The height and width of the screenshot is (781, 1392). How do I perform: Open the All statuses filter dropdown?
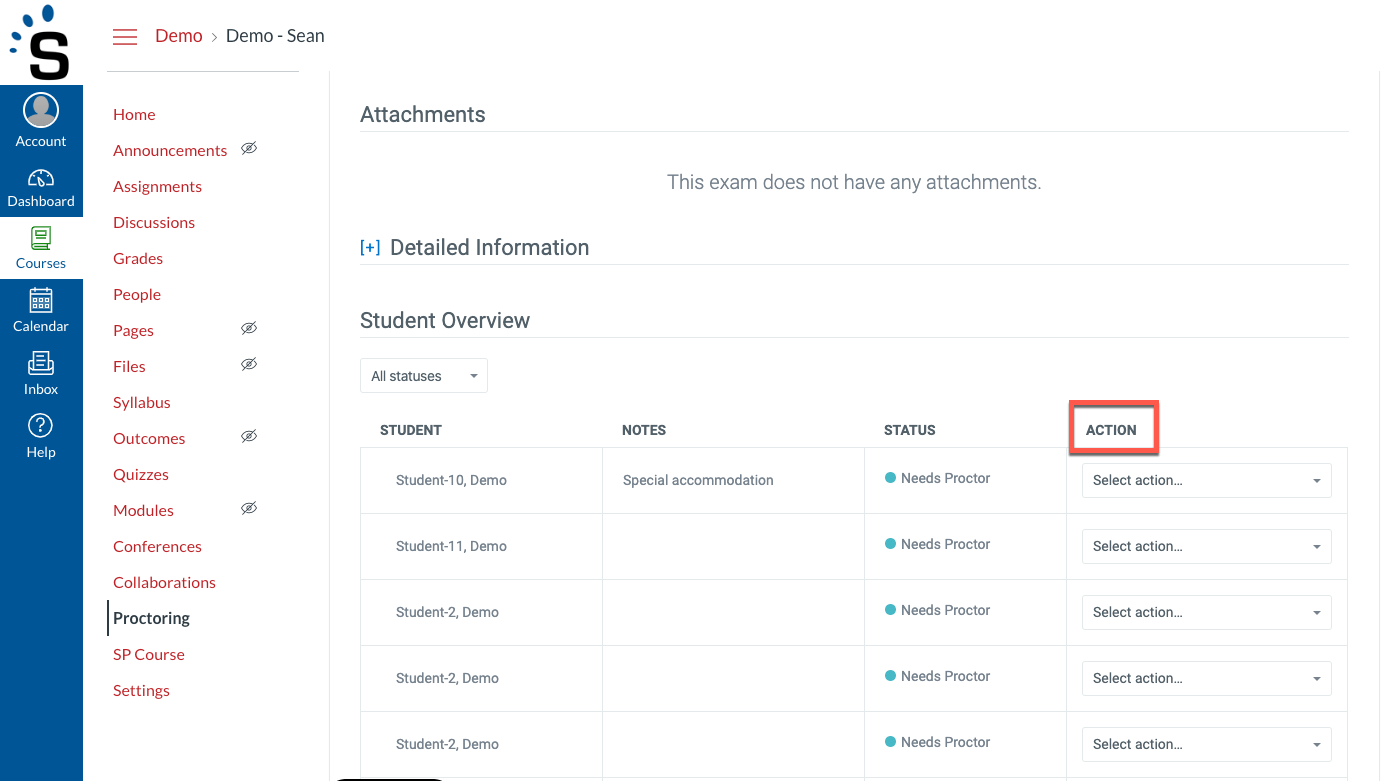(x=424, y=376)
